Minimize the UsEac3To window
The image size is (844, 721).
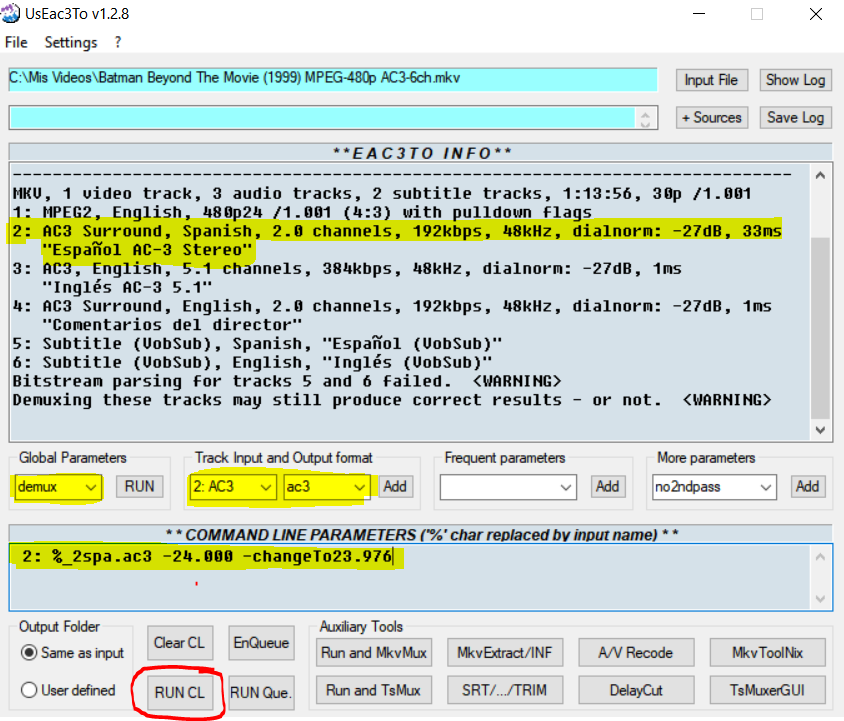click(x=699, y=14)
